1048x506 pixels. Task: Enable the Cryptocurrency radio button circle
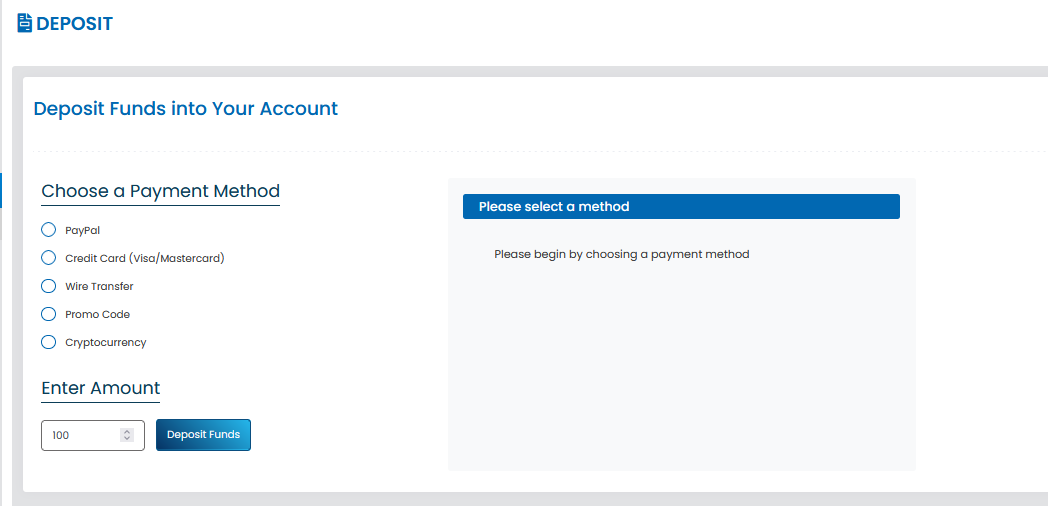click(x=48, y=342)
